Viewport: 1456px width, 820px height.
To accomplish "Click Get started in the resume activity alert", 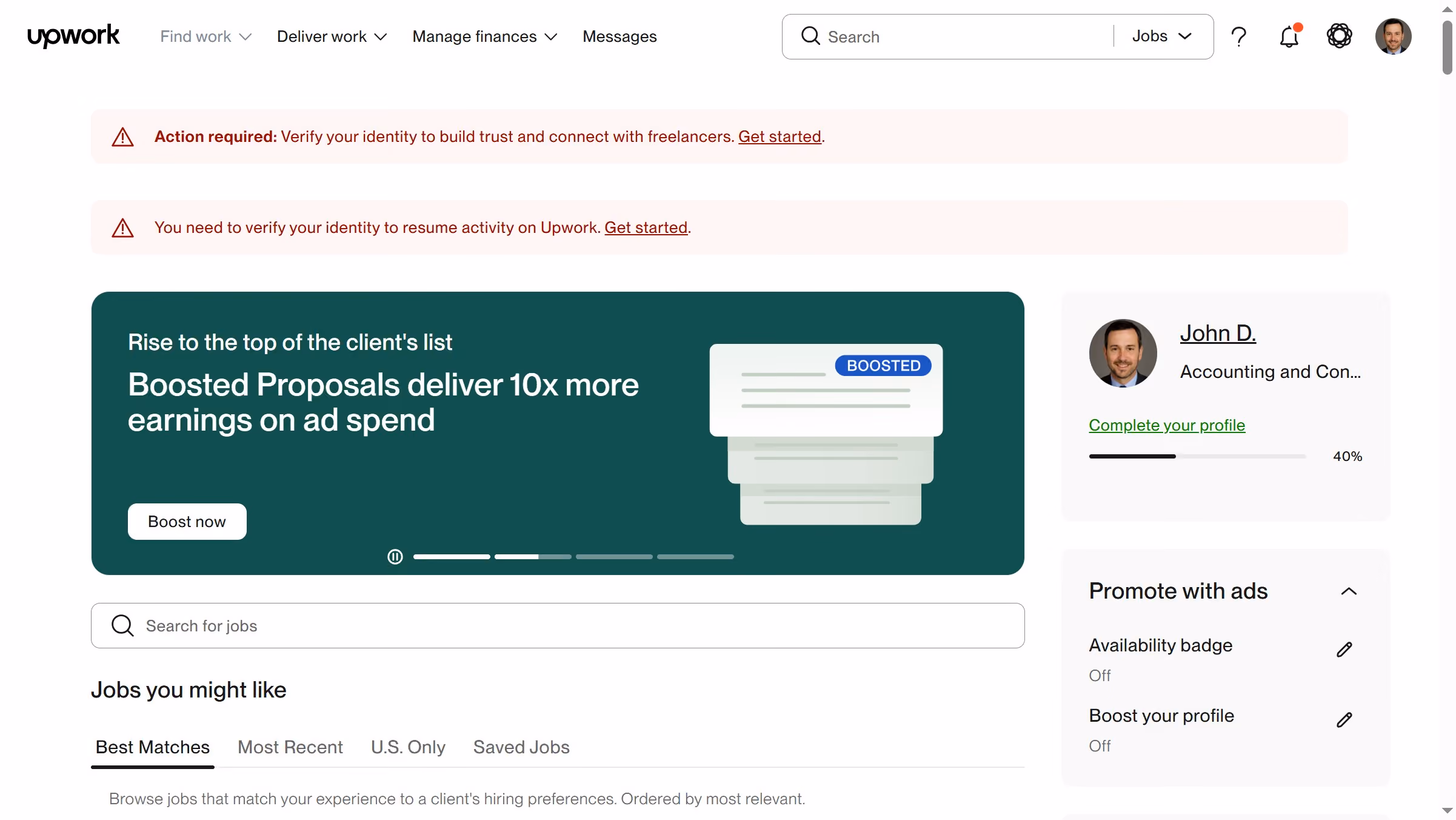I will point(646,227).
